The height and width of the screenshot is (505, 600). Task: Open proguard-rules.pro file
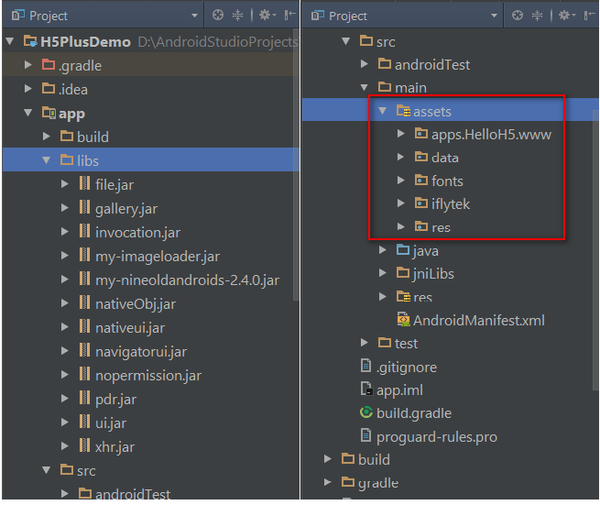(x=436, y=437)
